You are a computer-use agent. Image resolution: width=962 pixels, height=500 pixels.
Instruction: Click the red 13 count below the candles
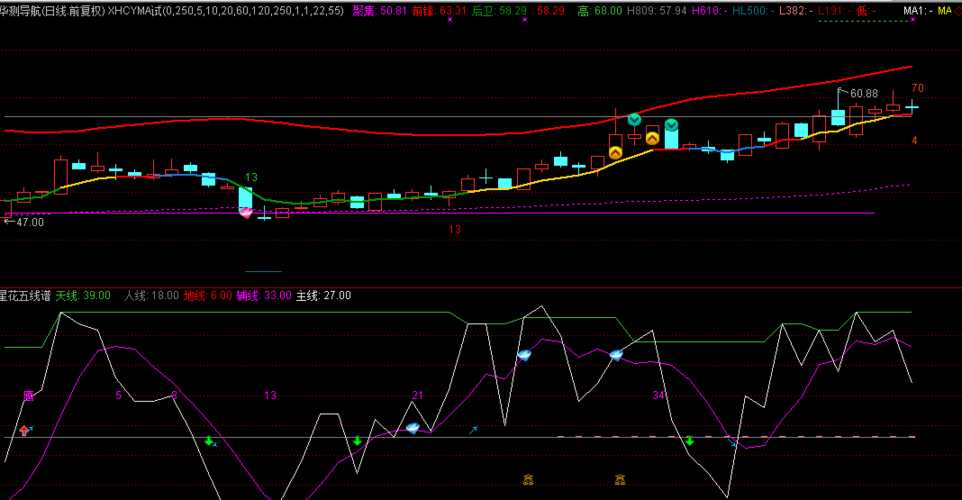click(454, 229)
